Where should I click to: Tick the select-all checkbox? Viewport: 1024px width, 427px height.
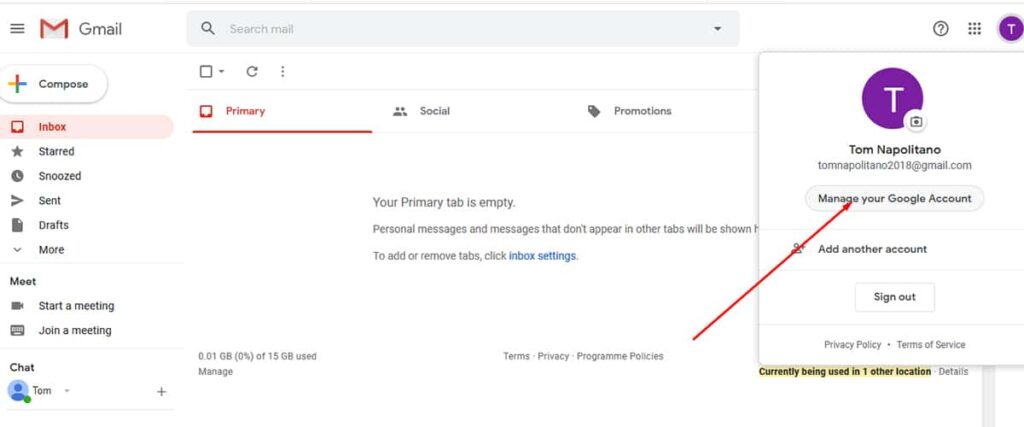point(206,71)
